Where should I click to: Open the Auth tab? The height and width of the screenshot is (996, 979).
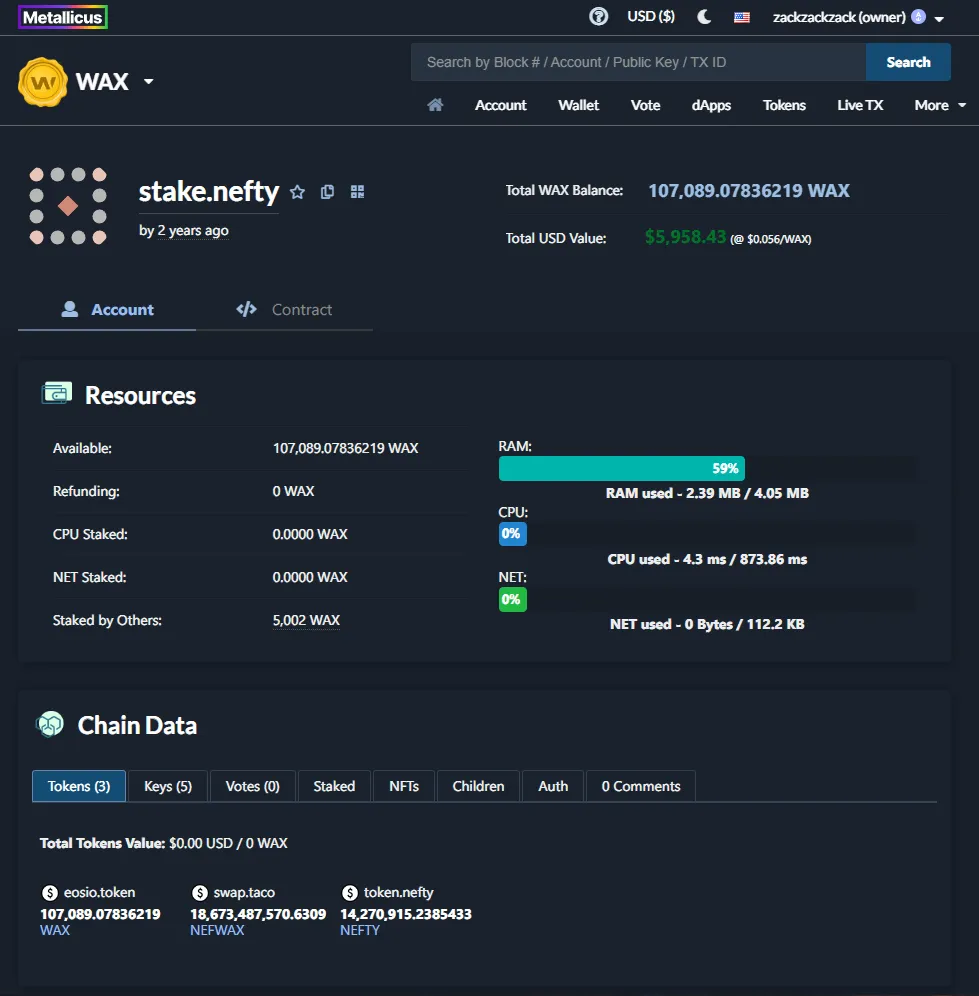553,786
